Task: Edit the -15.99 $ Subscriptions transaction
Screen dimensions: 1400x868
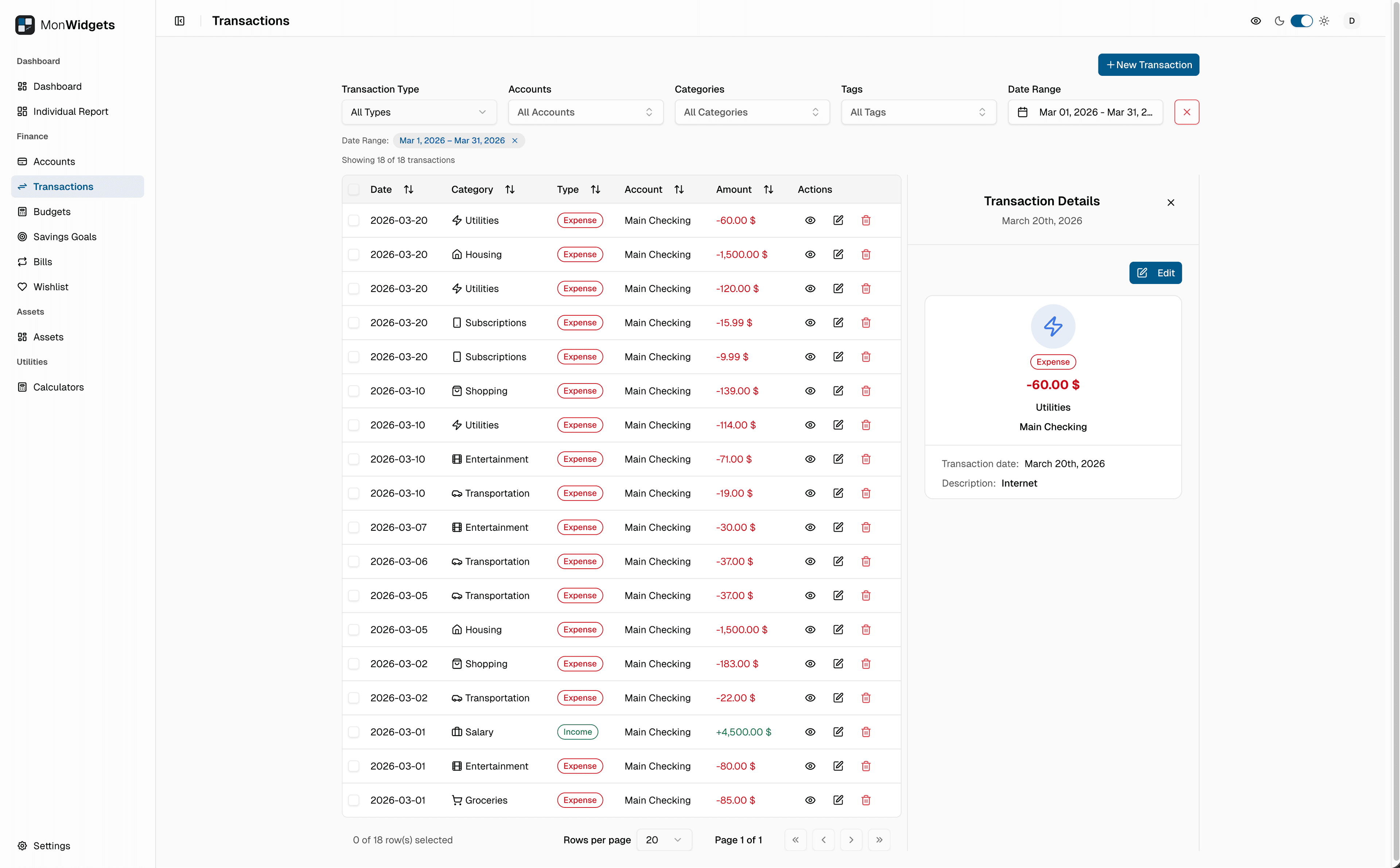Action: (838, 323)
